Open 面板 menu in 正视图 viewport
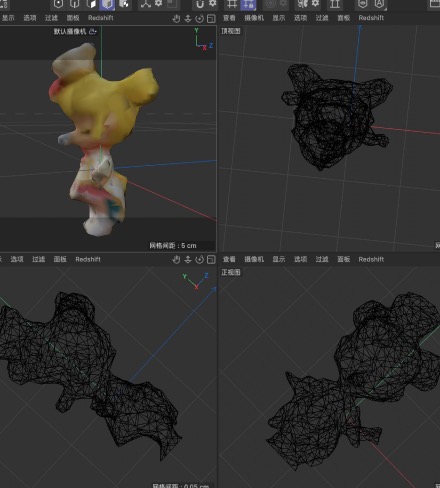The height and width of the screenshot is (488, 440). 344,259
